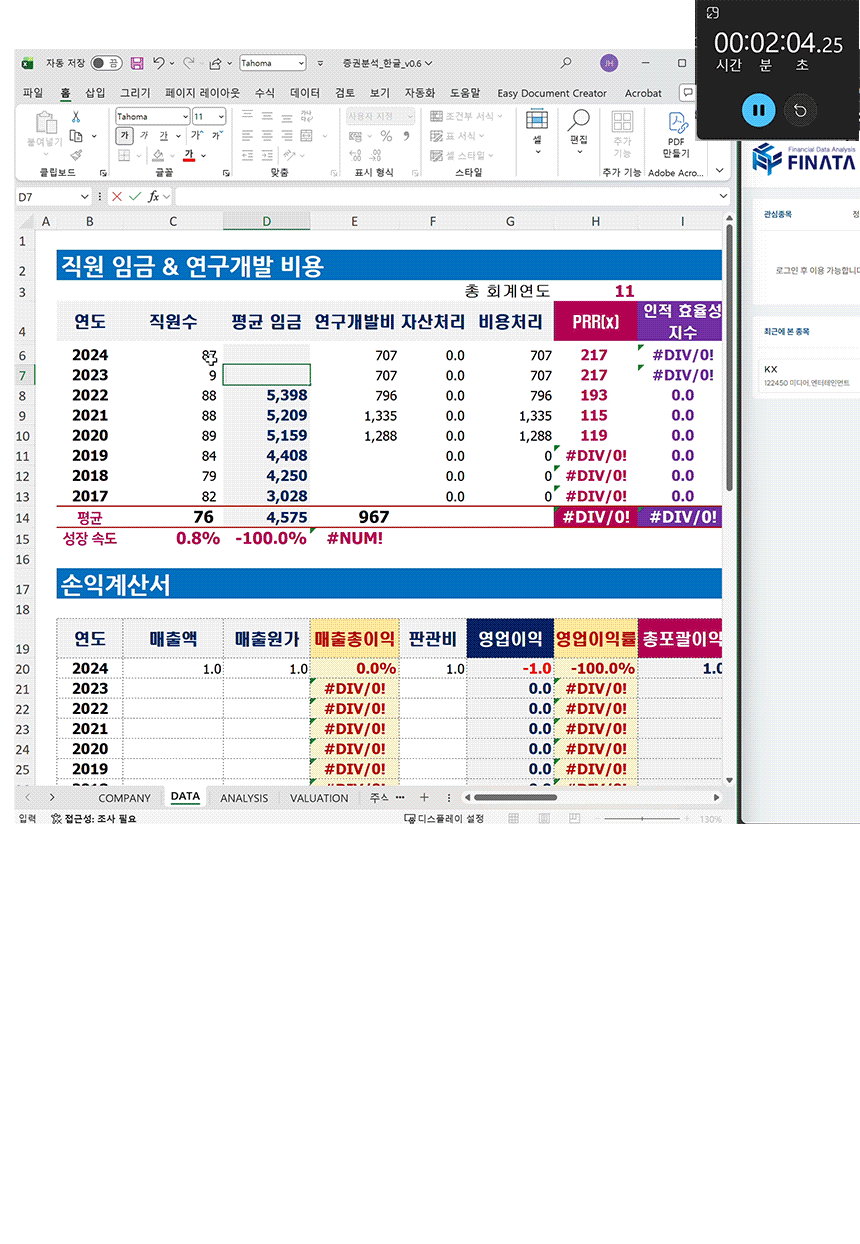Viewport: 860px width, 1244px height.
Task: Open the 수식 ribbon tab
Action: (x=264, y=93)
